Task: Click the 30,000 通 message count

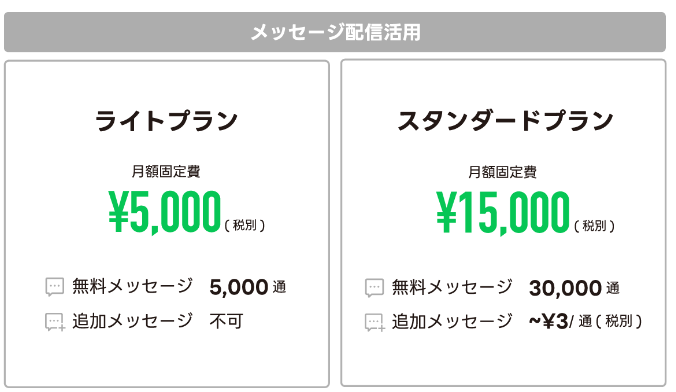Action: [x=574, y=288]
